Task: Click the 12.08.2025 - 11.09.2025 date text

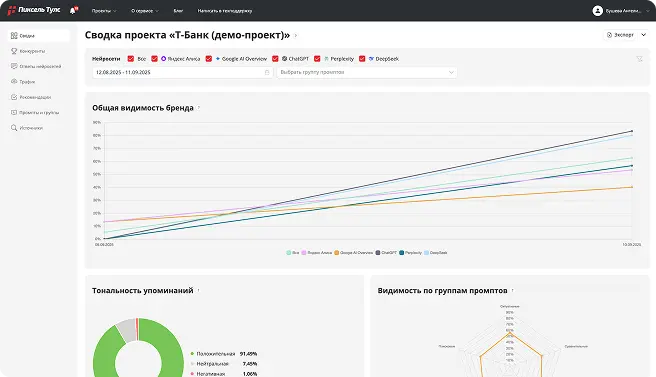Action: tap(123, 72)
